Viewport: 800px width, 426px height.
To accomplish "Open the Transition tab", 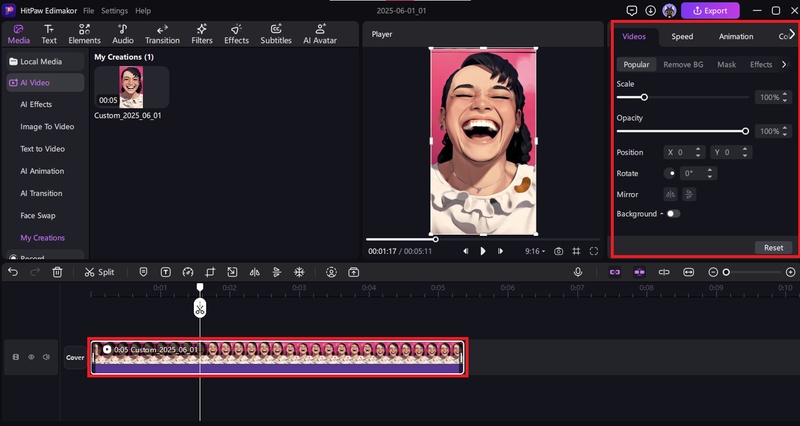I will pos(162,34).
